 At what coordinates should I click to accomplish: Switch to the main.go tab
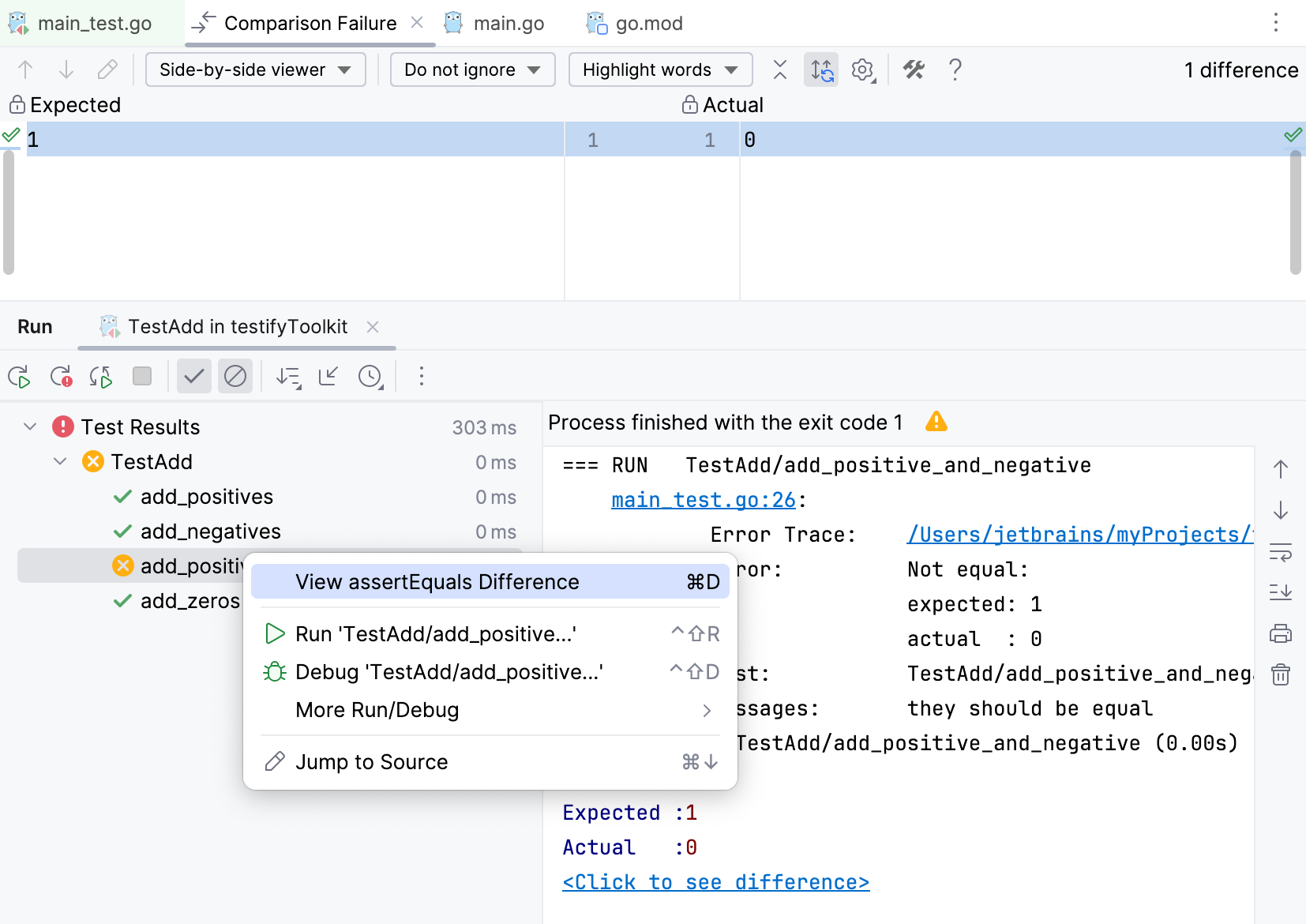pyautogui.click(x=495, y=24)
